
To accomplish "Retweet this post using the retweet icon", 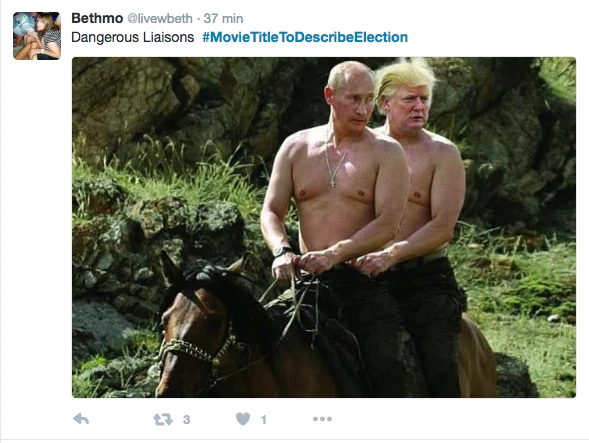I will [163, 419].
